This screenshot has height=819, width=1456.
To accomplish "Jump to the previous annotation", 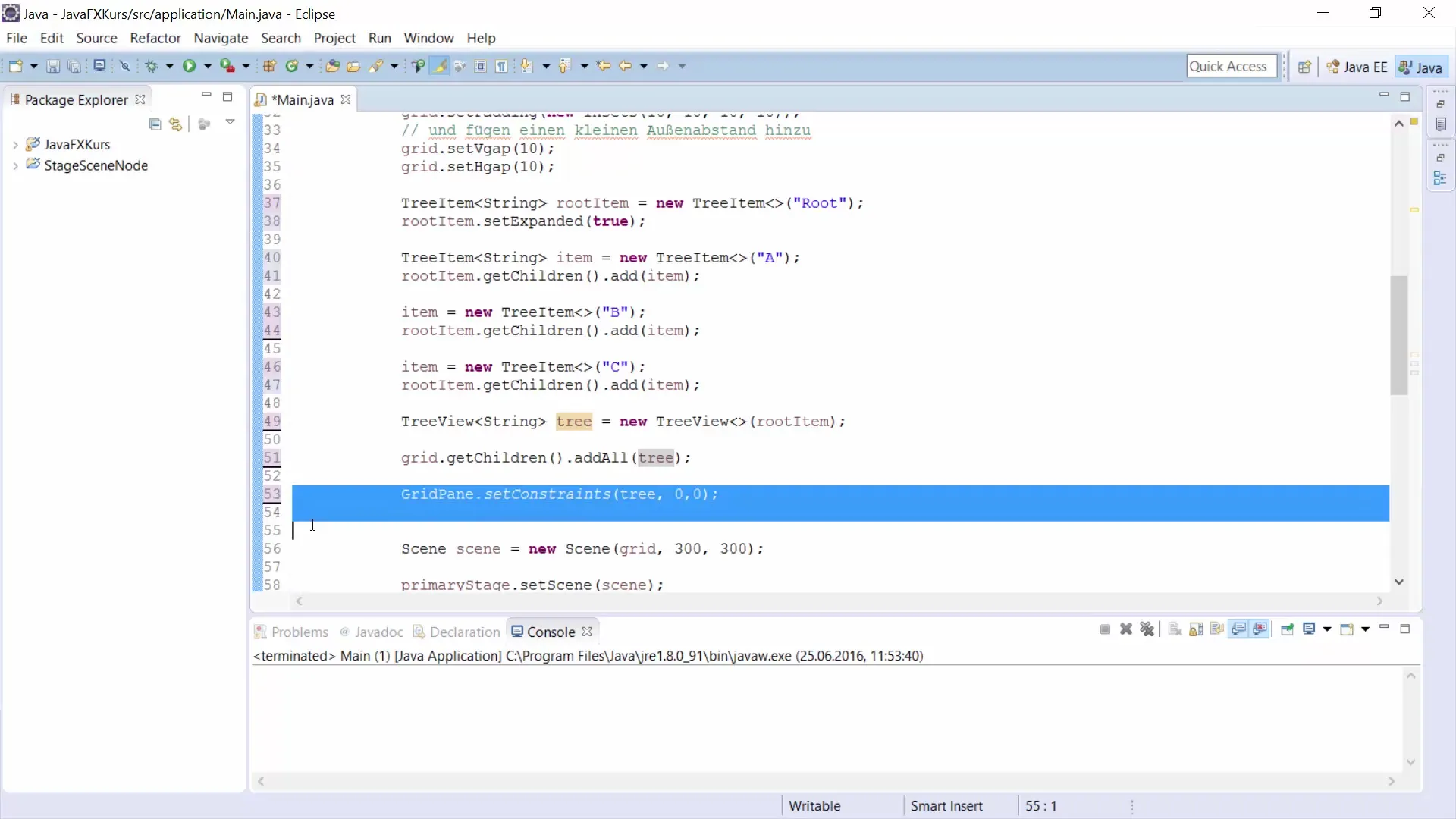I will point(563,66).
